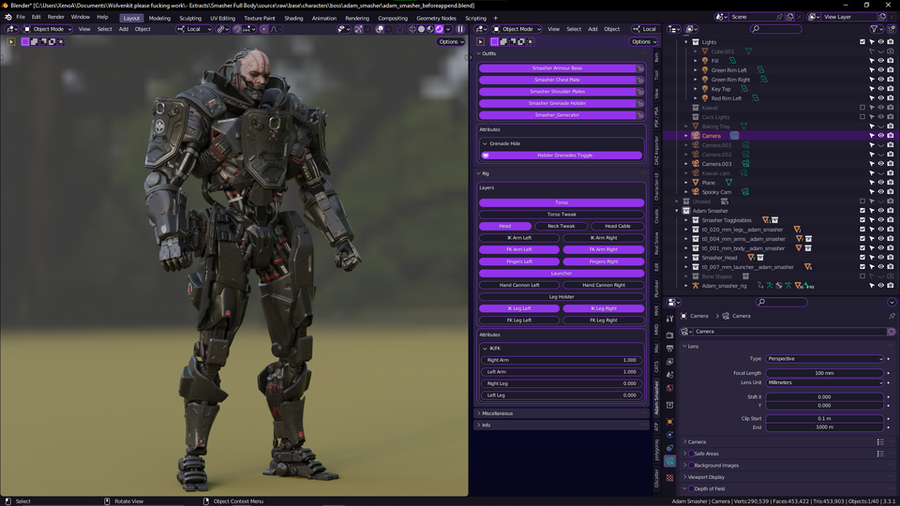Viewport: 900px width, 506px height.
Task: Switch to the Sculpting workspace tab
Action: 190,18
